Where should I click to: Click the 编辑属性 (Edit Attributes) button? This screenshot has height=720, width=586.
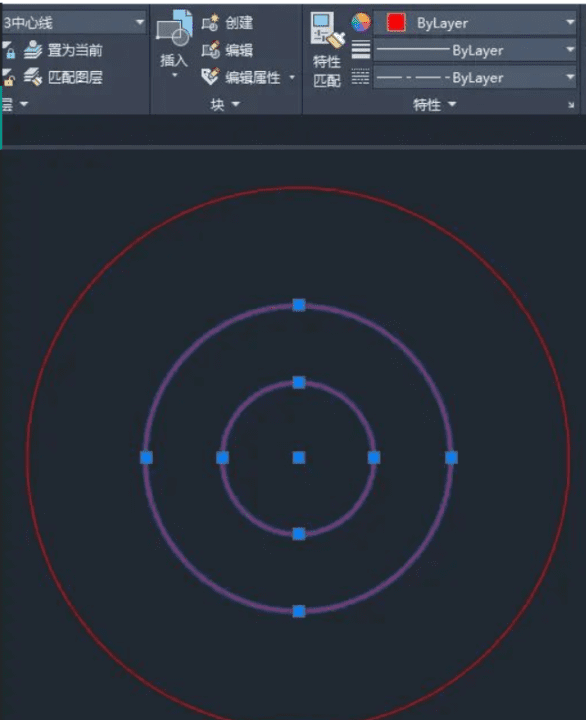pyautogui.click(x=241, y=77)
